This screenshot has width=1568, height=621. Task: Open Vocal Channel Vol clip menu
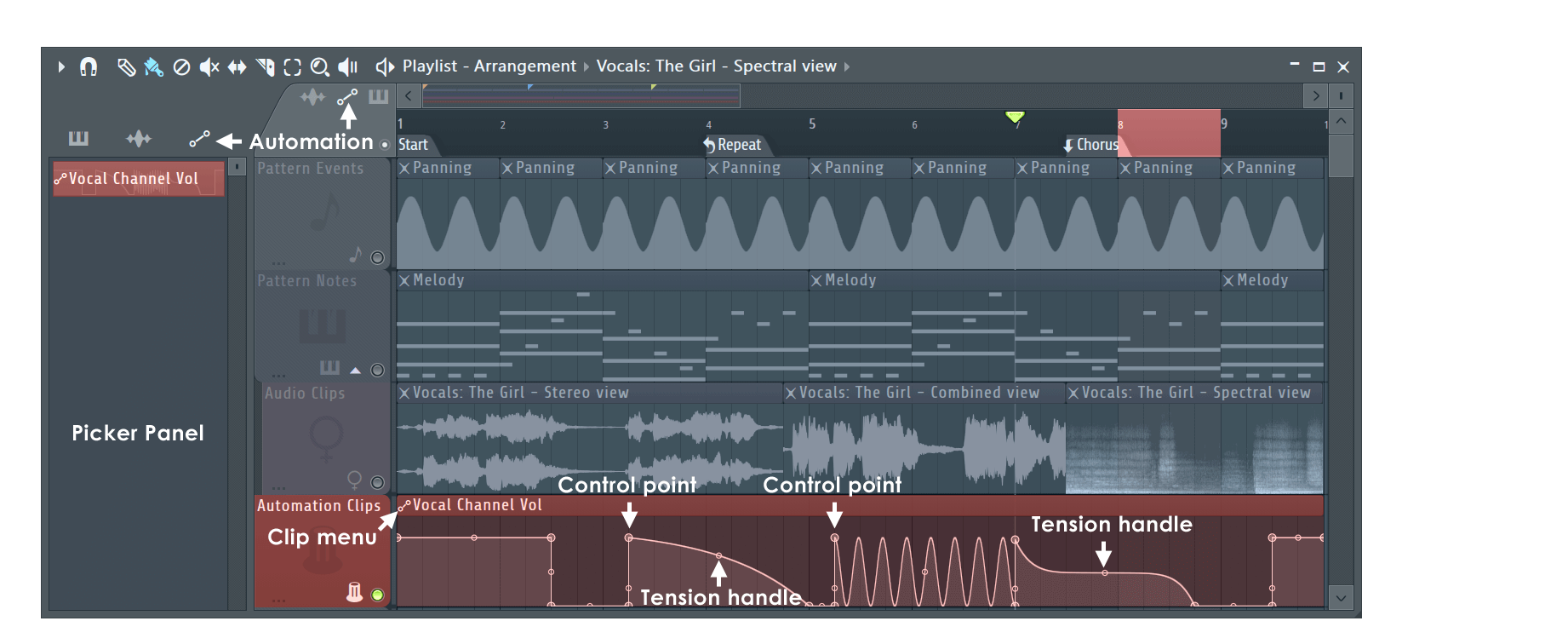404,505
